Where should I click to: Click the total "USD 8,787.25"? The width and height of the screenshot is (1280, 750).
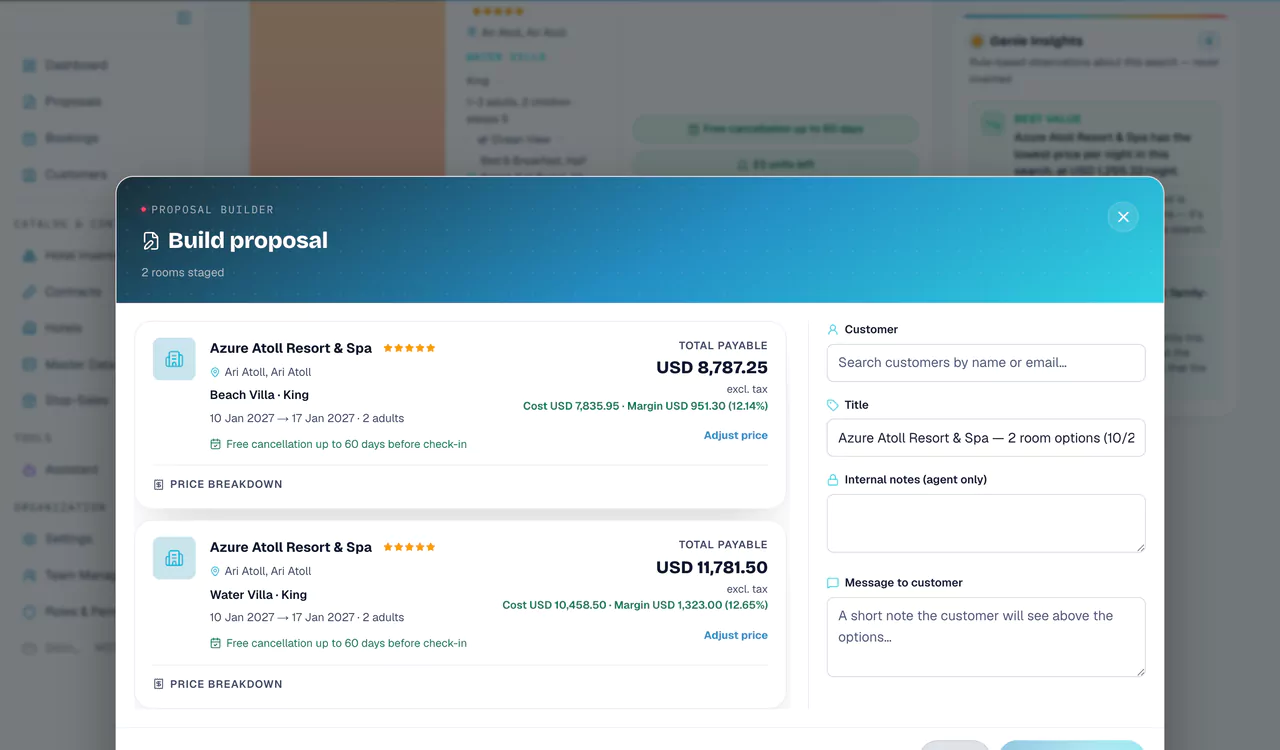tap(712, 367)
